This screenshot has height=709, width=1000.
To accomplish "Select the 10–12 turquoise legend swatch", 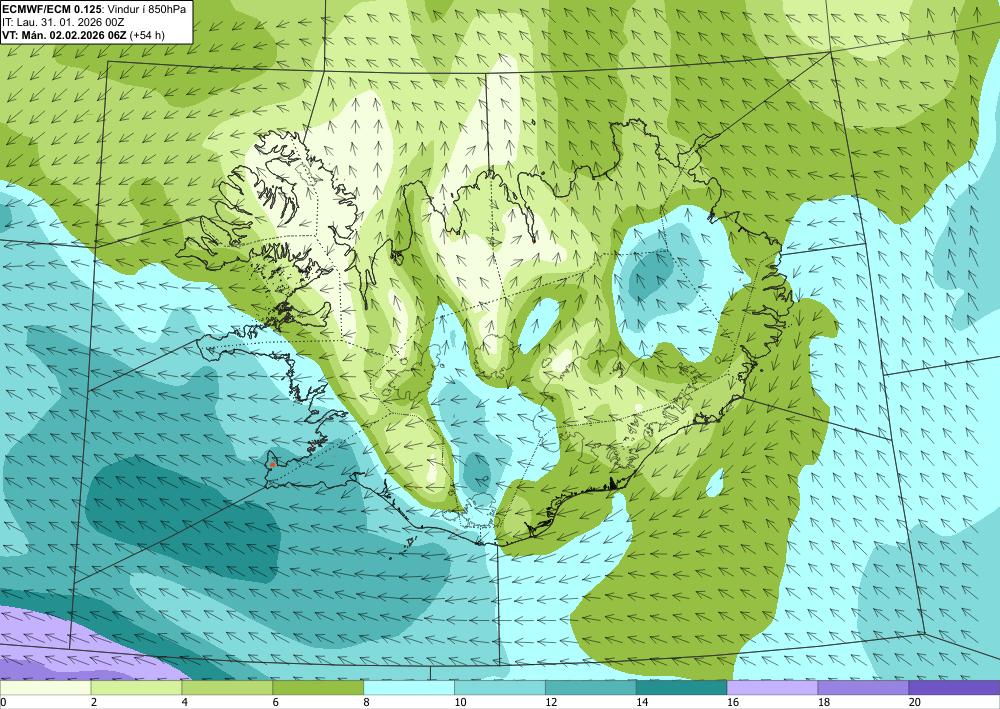I will tap(500, 688).
